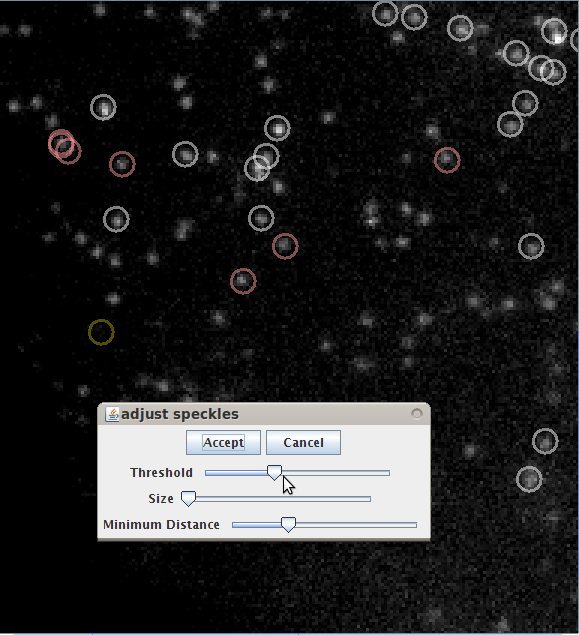Click the yellow circle speckle marker
The image size is (579, 635).
(101, 332)
